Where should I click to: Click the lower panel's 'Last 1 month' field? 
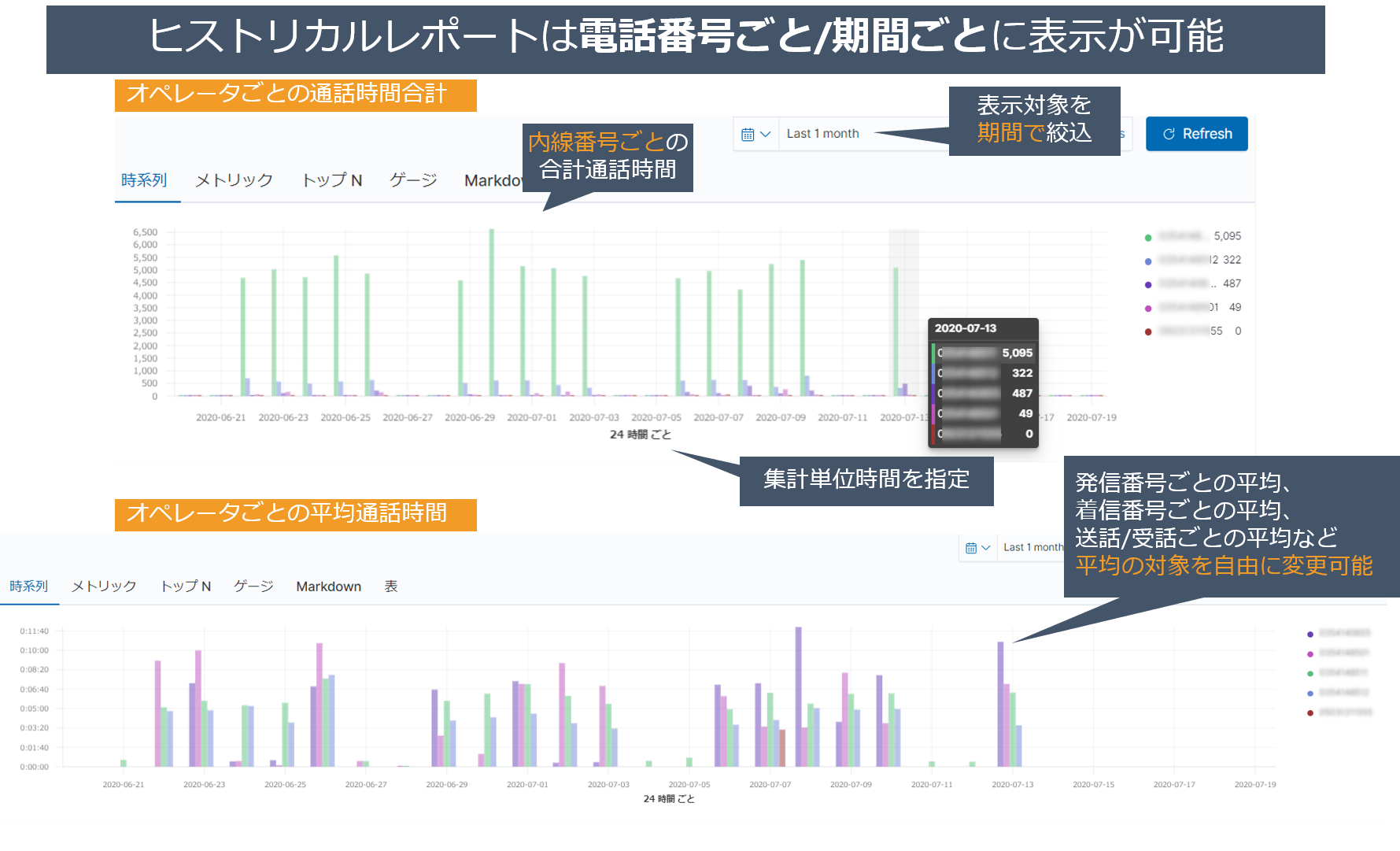1032,547
